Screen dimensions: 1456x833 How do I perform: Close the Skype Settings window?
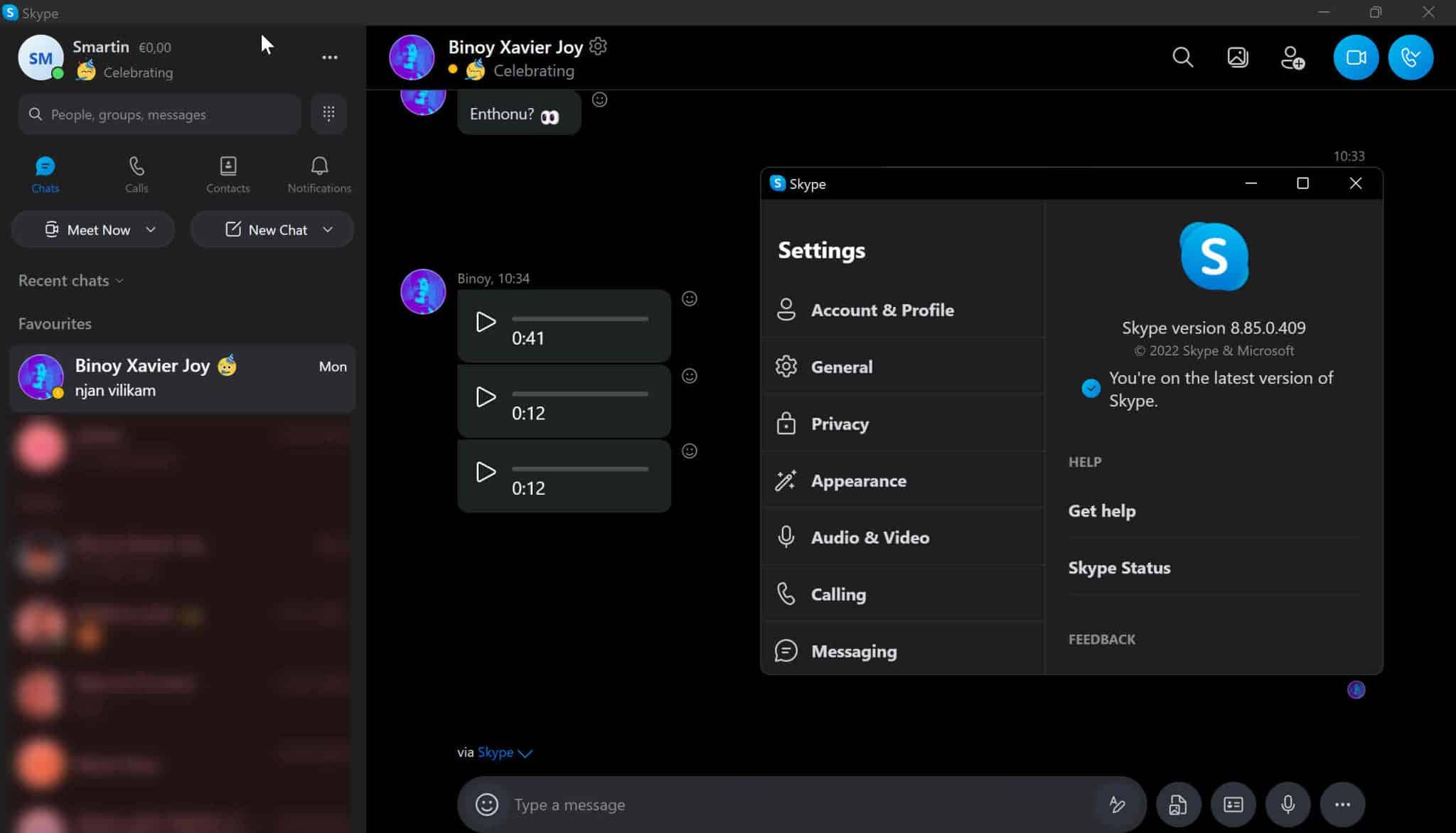(x=1356, y=183)
